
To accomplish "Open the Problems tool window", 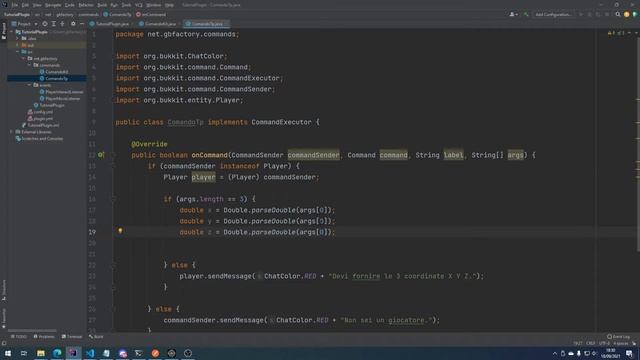I will pyautogui.click(x=44, y=336).
